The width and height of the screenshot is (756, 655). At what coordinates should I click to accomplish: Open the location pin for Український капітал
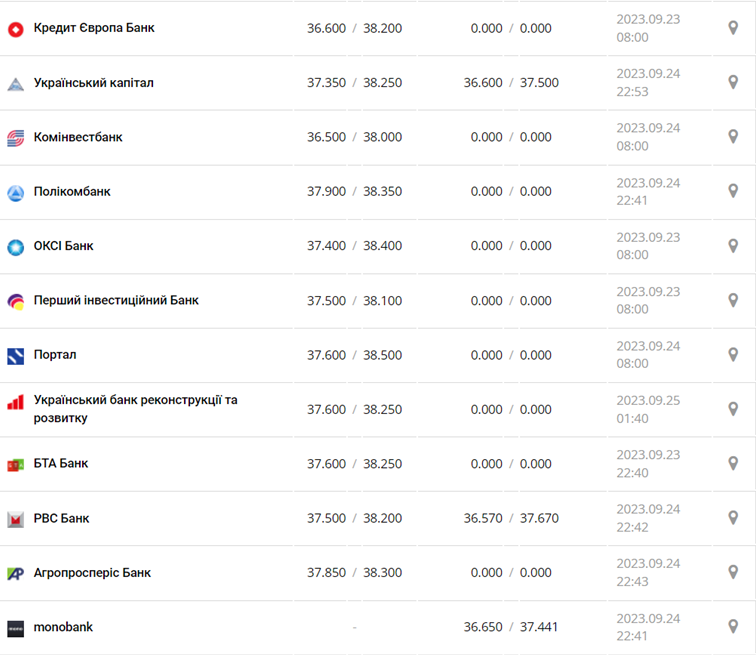[733, 83]
